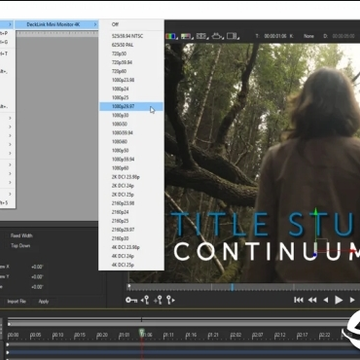Image resolution: width=360 pixels, height=360 pixels.
Task: Select the 4K DCI 25p format
Action: [131, 265]
